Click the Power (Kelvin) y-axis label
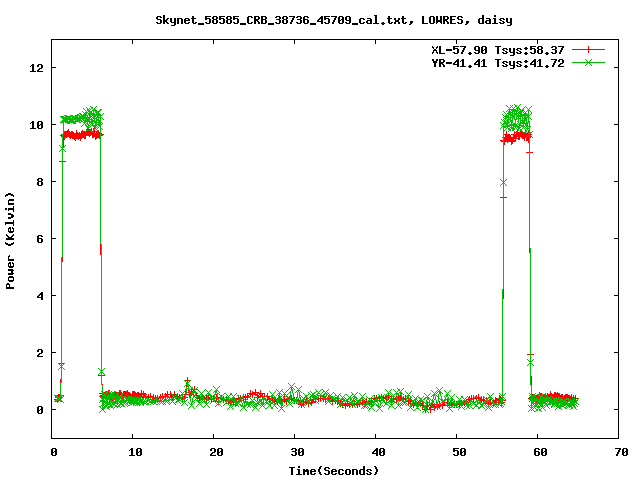 tap(10, 241)
